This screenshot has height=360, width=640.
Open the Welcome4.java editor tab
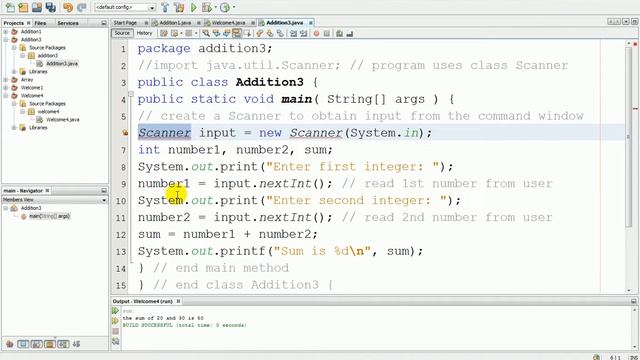pyautogui.click(x=228, y=23)
